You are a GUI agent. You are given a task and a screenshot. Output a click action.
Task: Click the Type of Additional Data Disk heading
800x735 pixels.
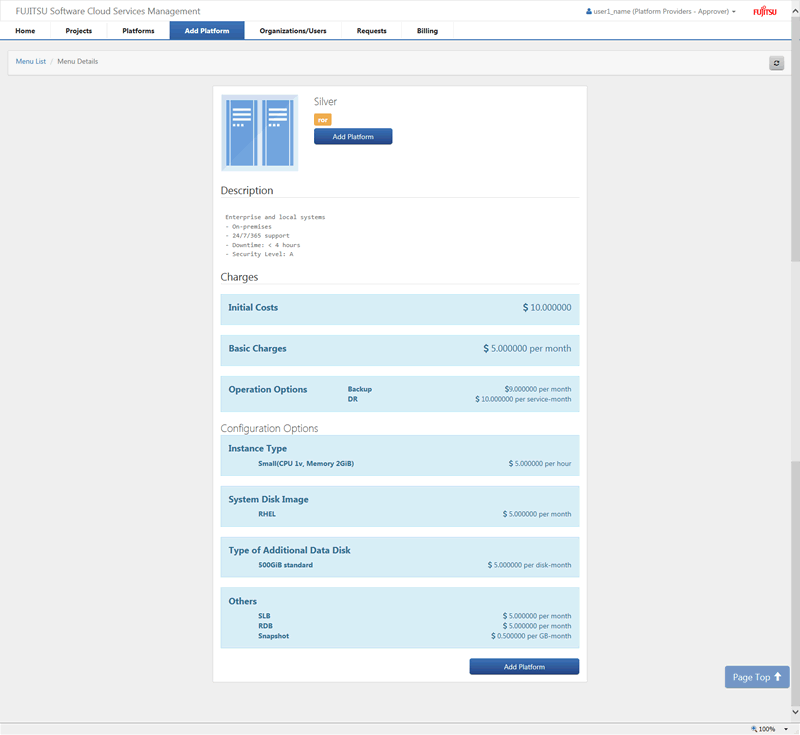pos(289,550)
